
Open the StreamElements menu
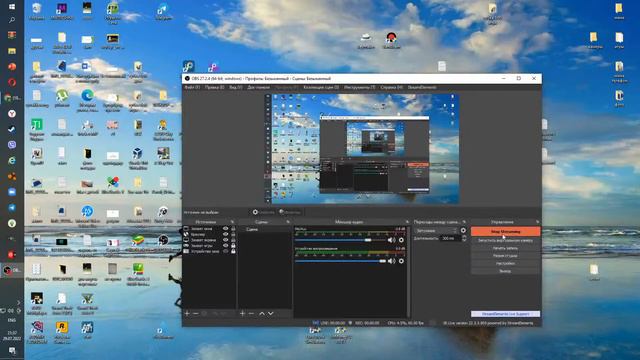click(422, 87)
